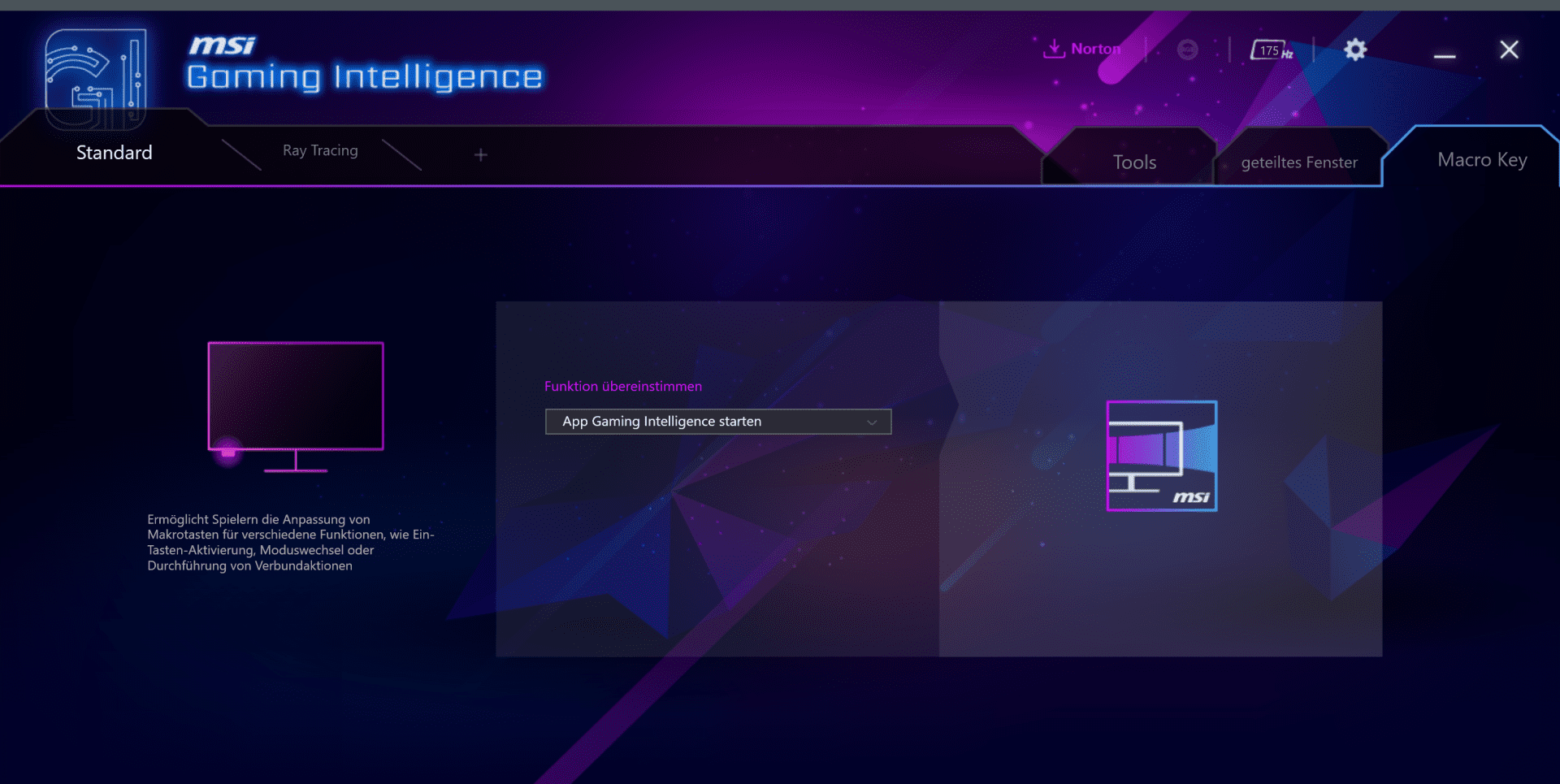The height and width of the screenshot is (784, 1560).
Task: Minimize the Gaming Intelligence window
Action: [x=1445, y=55]
